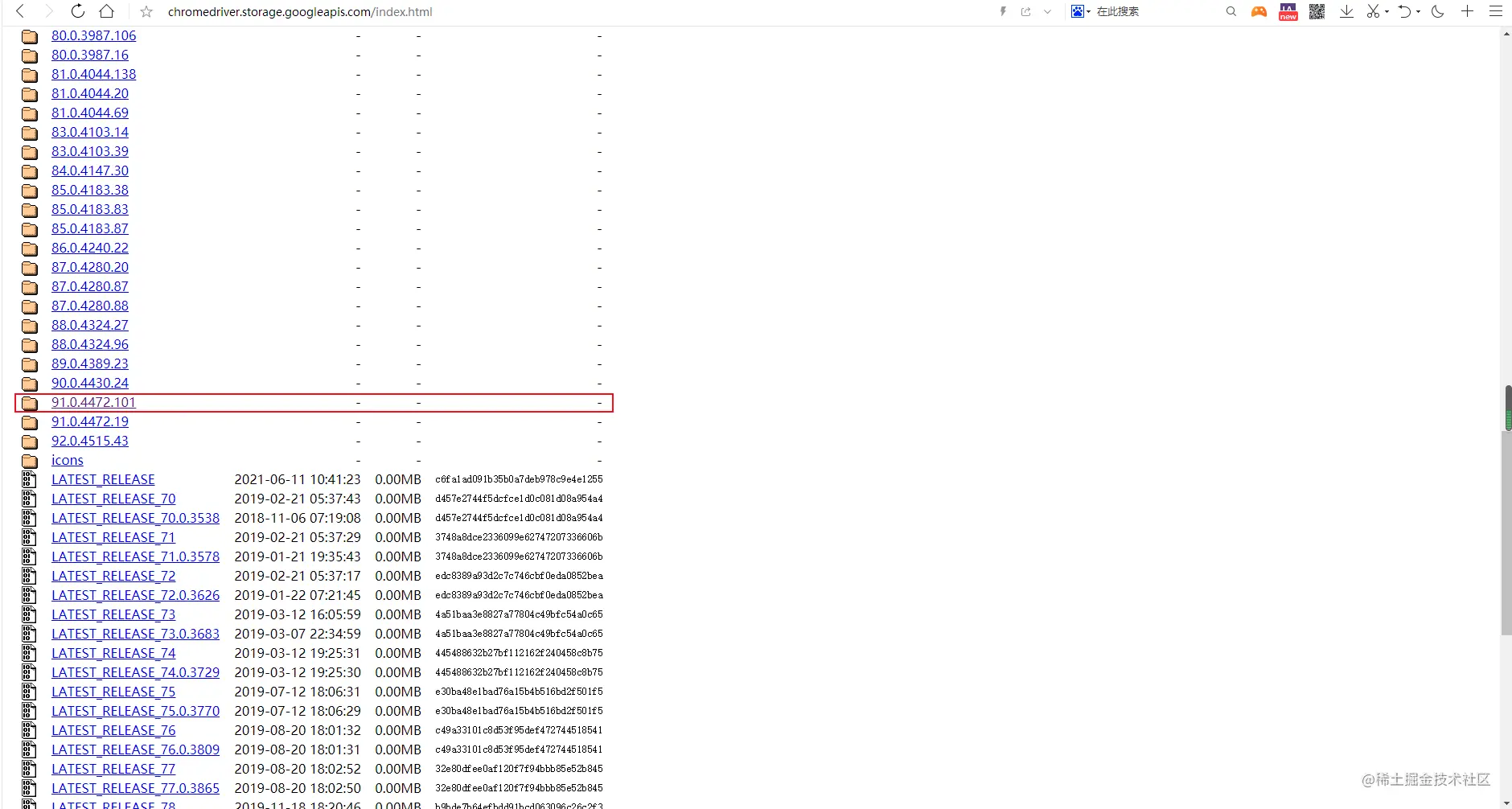The image size is (1512, 809).
Task: Open the LATEST_RELEASE_72.0.3626 file link
Action: (x=135, y=595)
